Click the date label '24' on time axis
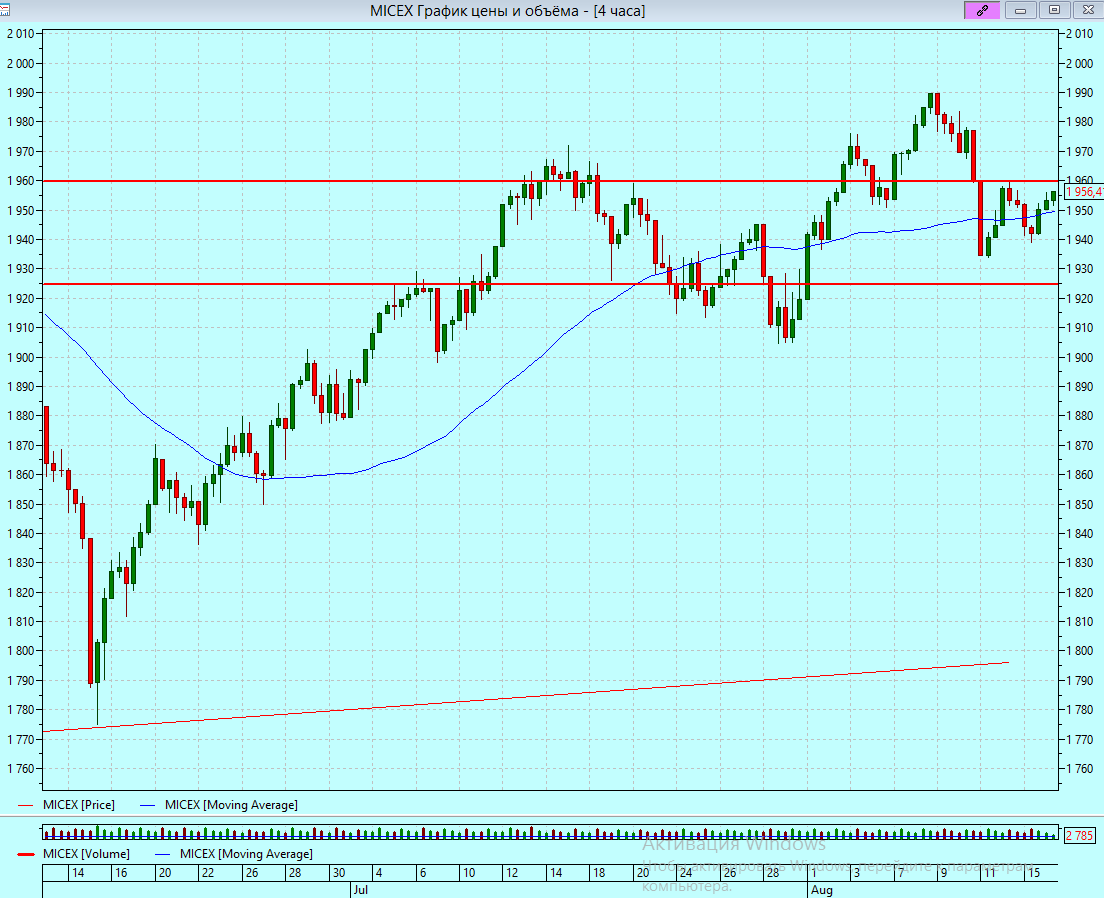The height and width of the screenshot is (898, 1104). pos(686,873)
